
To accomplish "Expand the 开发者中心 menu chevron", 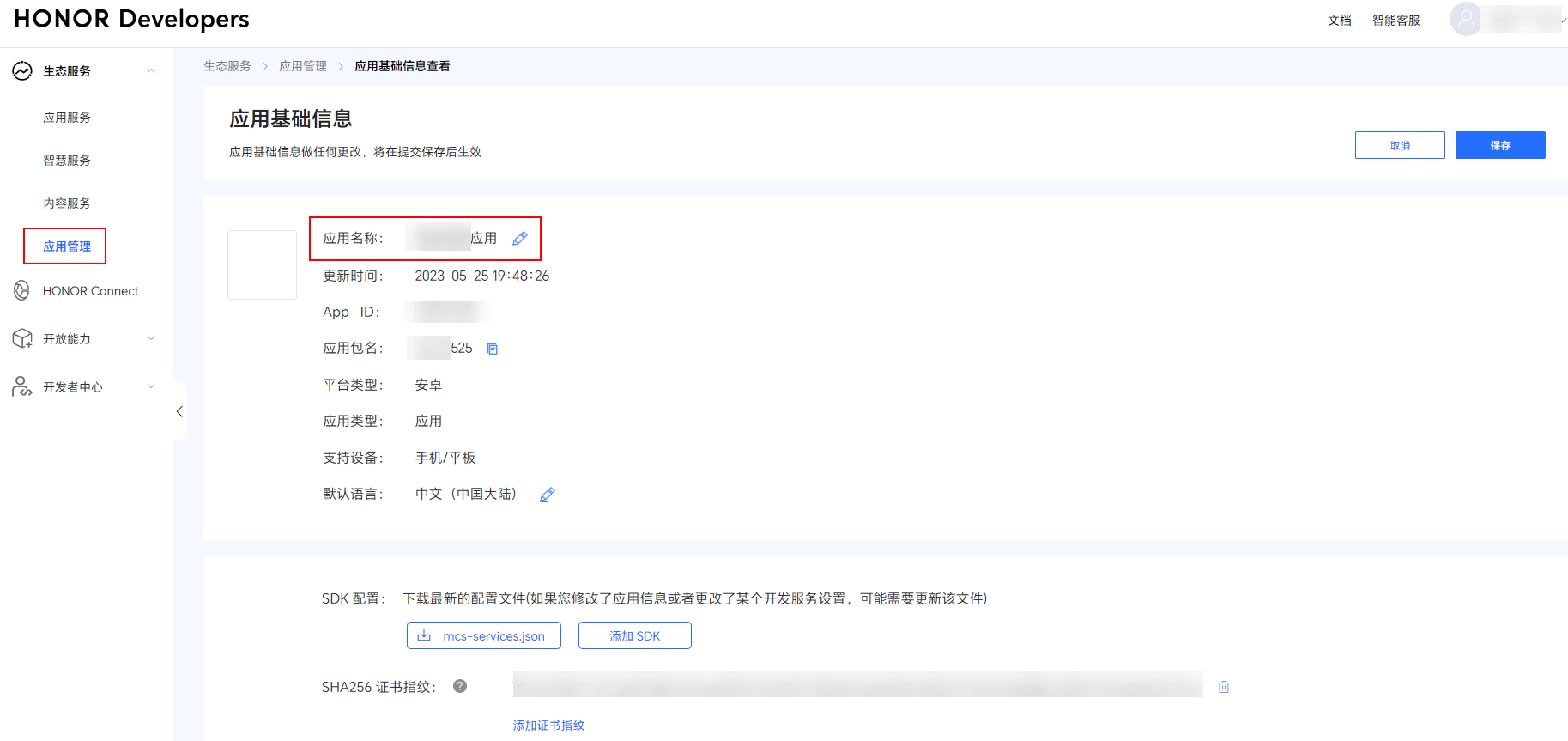I will [151, 386].
